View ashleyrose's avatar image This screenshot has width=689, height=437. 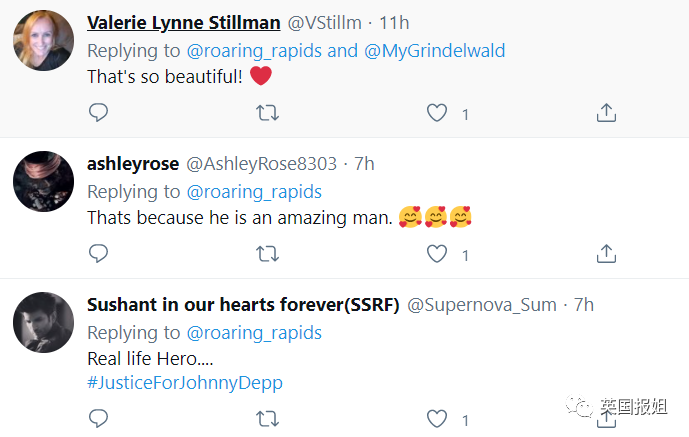[x=41, y=181]
